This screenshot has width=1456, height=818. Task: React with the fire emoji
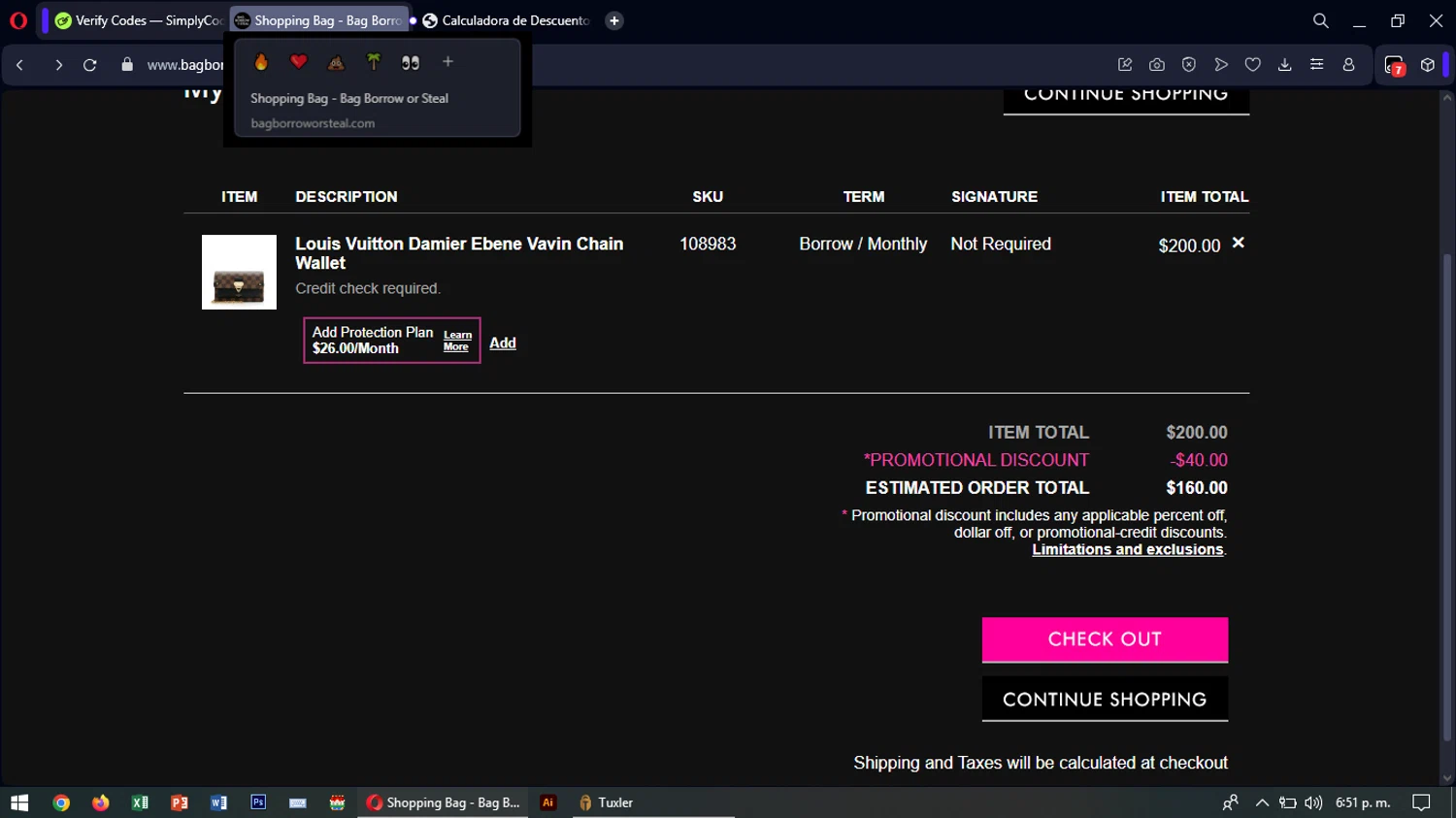click(261, 62)
